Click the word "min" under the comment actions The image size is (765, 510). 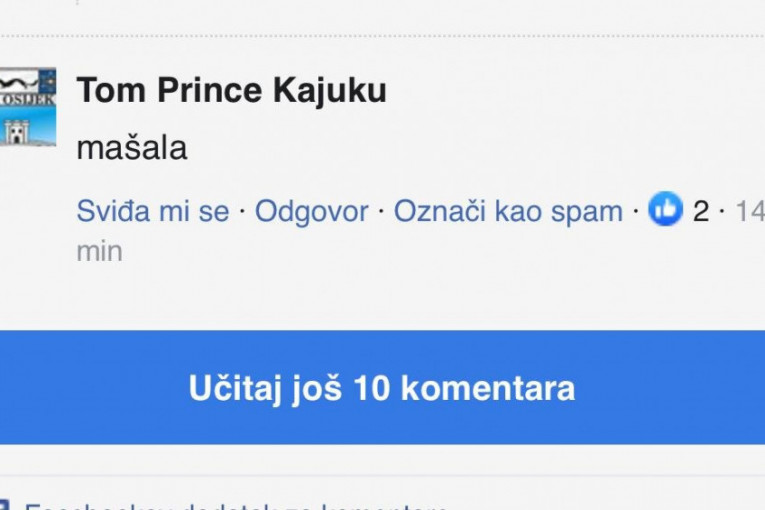coord(99,251)
